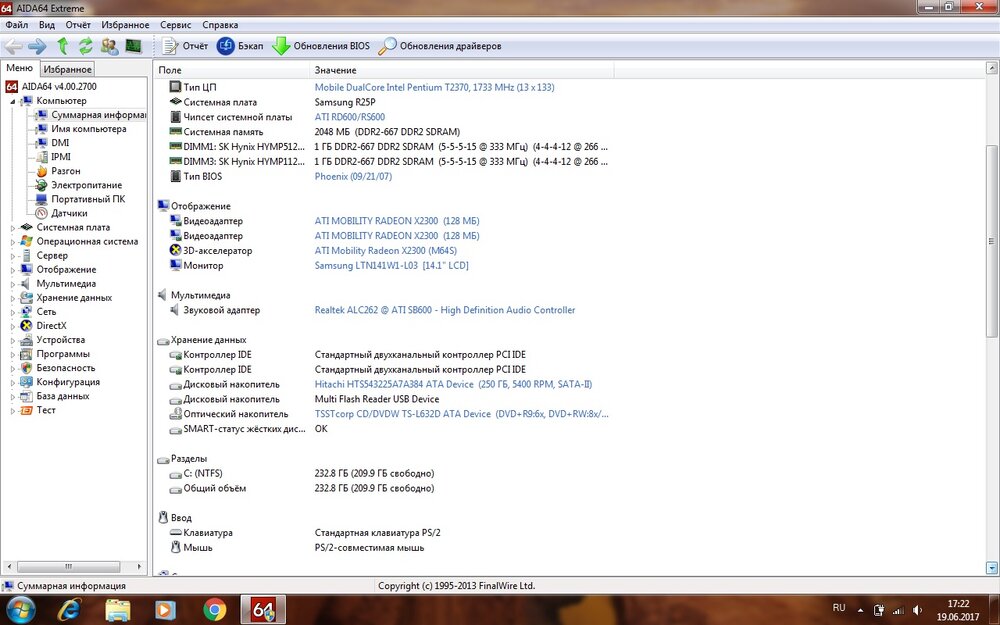Open Windows Media Player on taskbar

pyautogui.click(x=165, y=610)
